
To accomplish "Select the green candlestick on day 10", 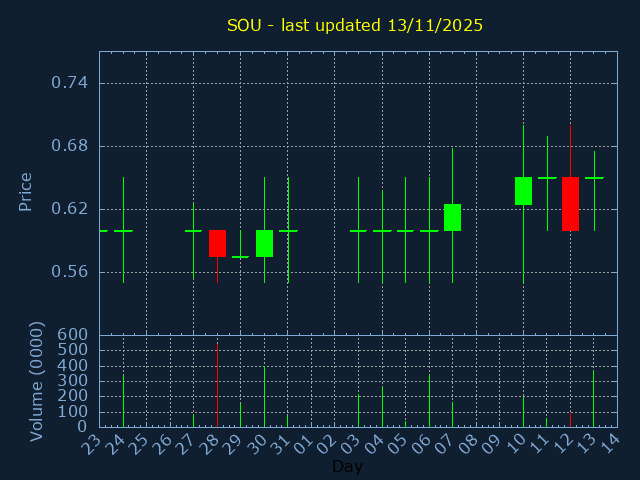I will tap(523, 191).
